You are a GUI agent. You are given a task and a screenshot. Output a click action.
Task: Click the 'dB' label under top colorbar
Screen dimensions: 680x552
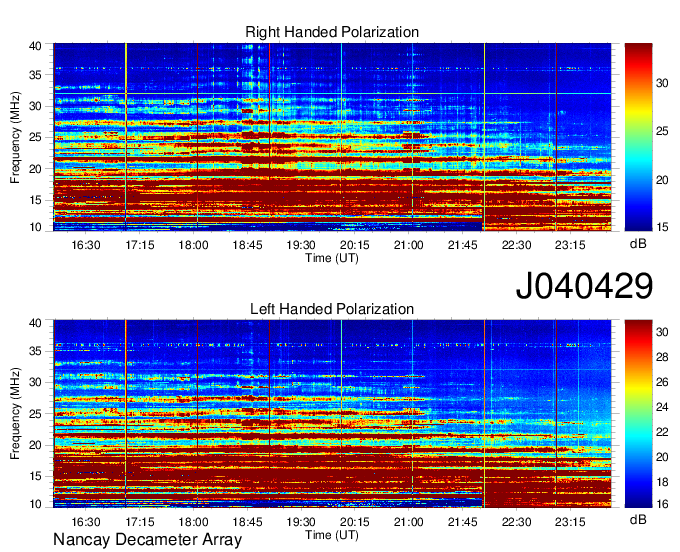pyautogui.click(x=638, y=244)
